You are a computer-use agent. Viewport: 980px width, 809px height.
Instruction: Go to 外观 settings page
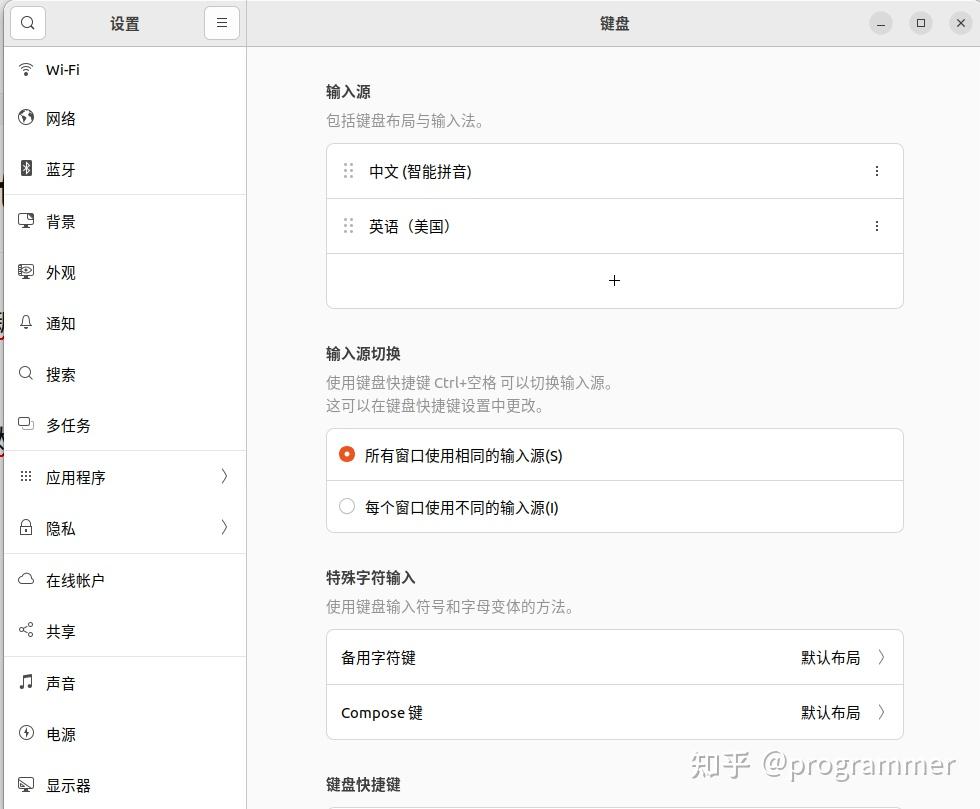[x=125, y=272]
